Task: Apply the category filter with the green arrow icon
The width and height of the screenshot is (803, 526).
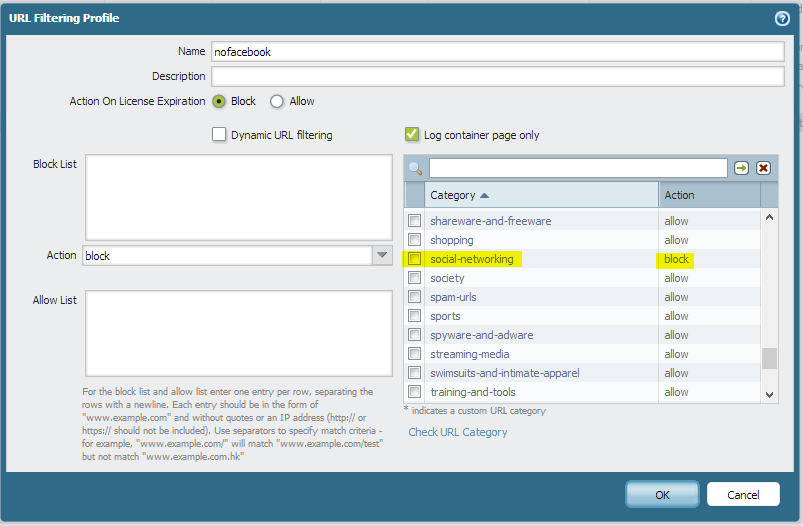Action: (741, 168)
